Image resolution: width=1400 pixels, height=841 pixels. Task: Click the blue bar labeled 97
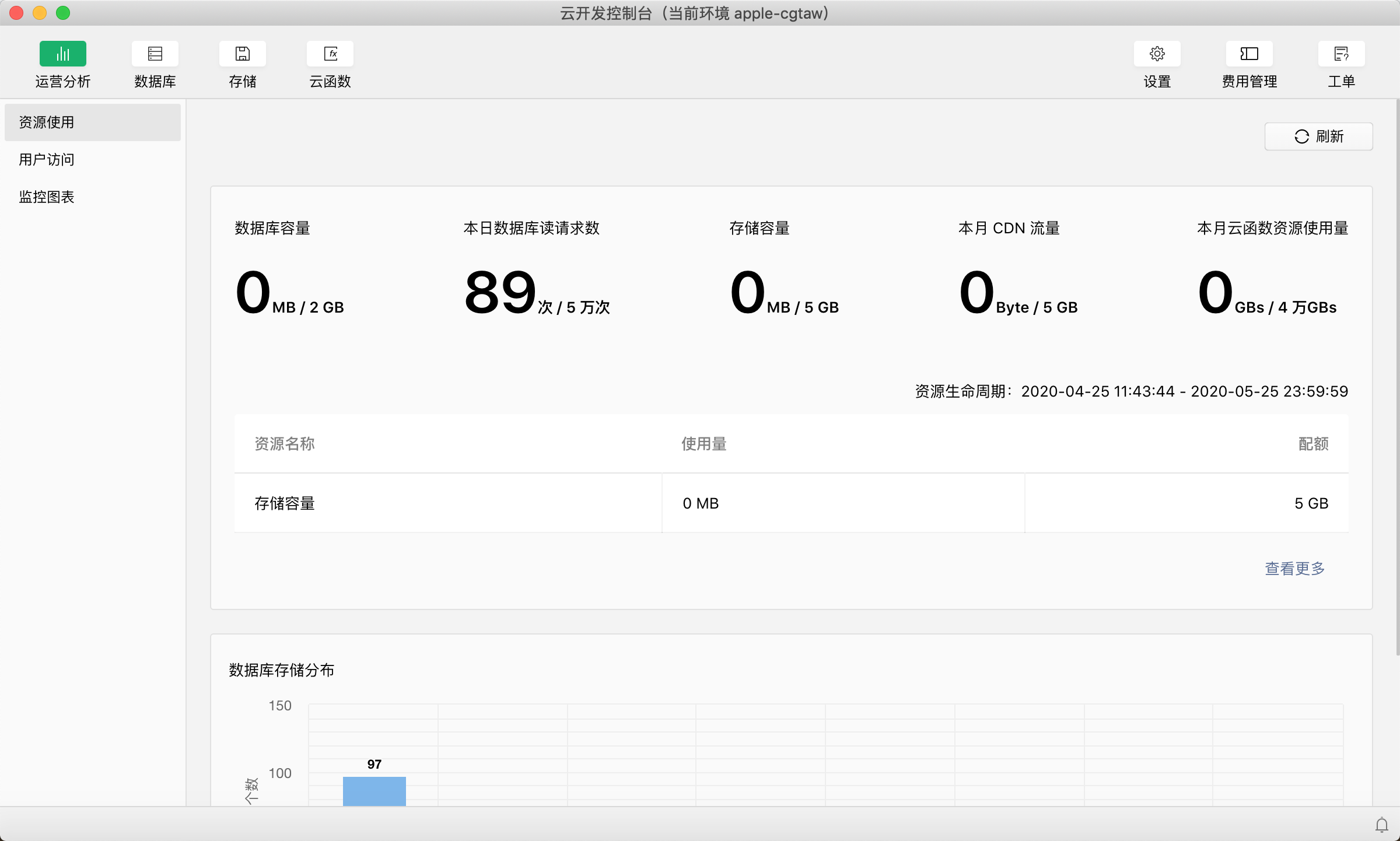(x=374, y=791)
